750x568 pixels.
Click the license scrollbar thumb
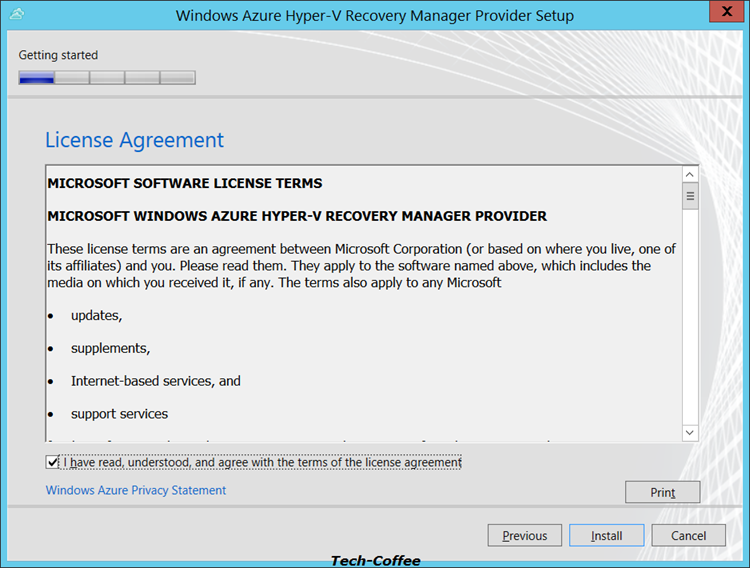(690, 196)
